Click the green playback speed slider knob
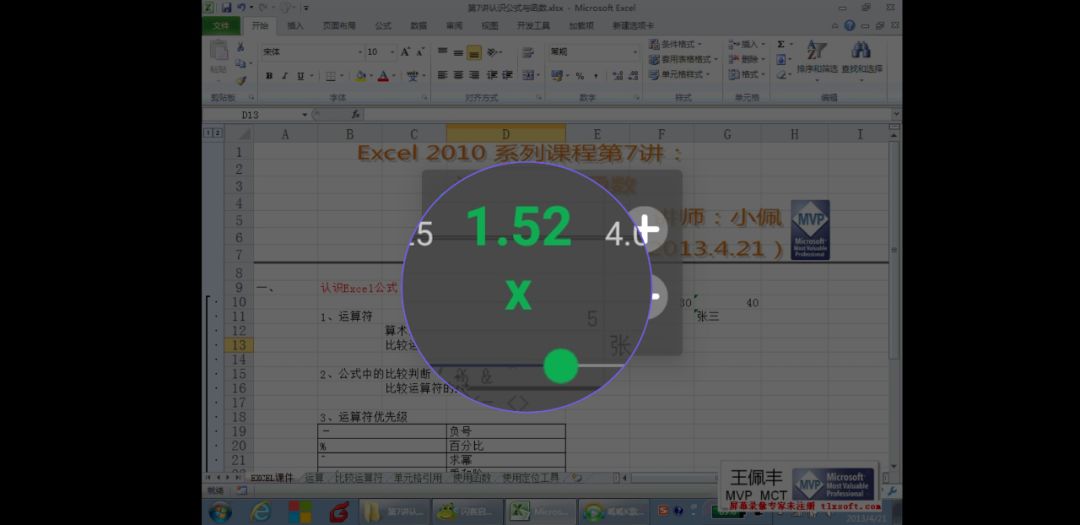The width and height of the screenshot is (1080, 525). tap(561, 365)
